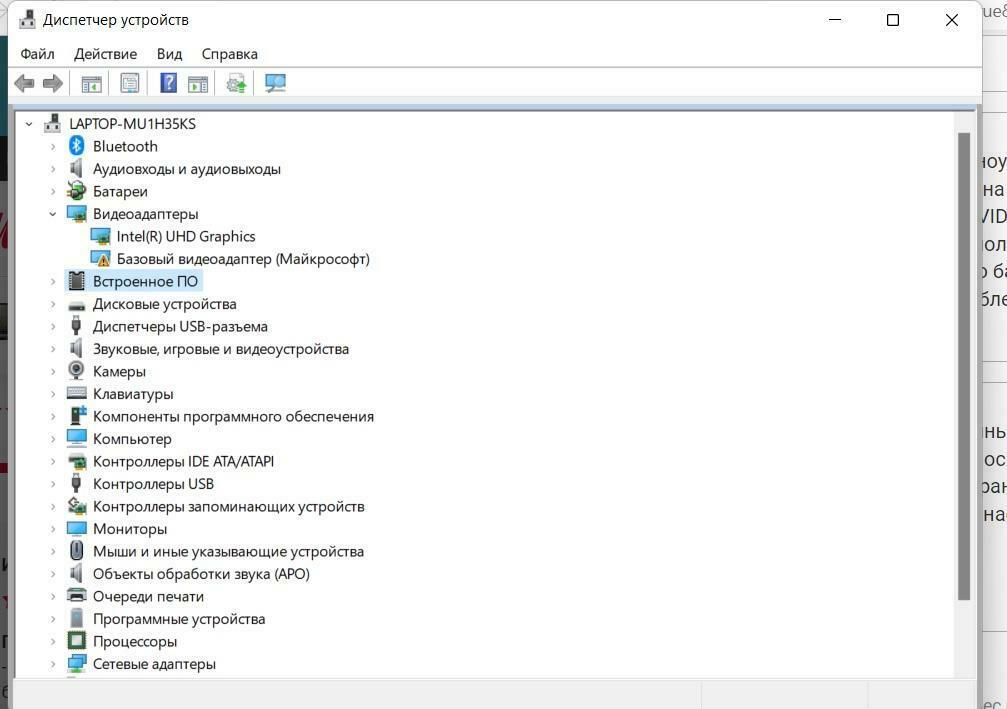Open the Действие menu
1007x709 pixels.
tap(105, 54)
